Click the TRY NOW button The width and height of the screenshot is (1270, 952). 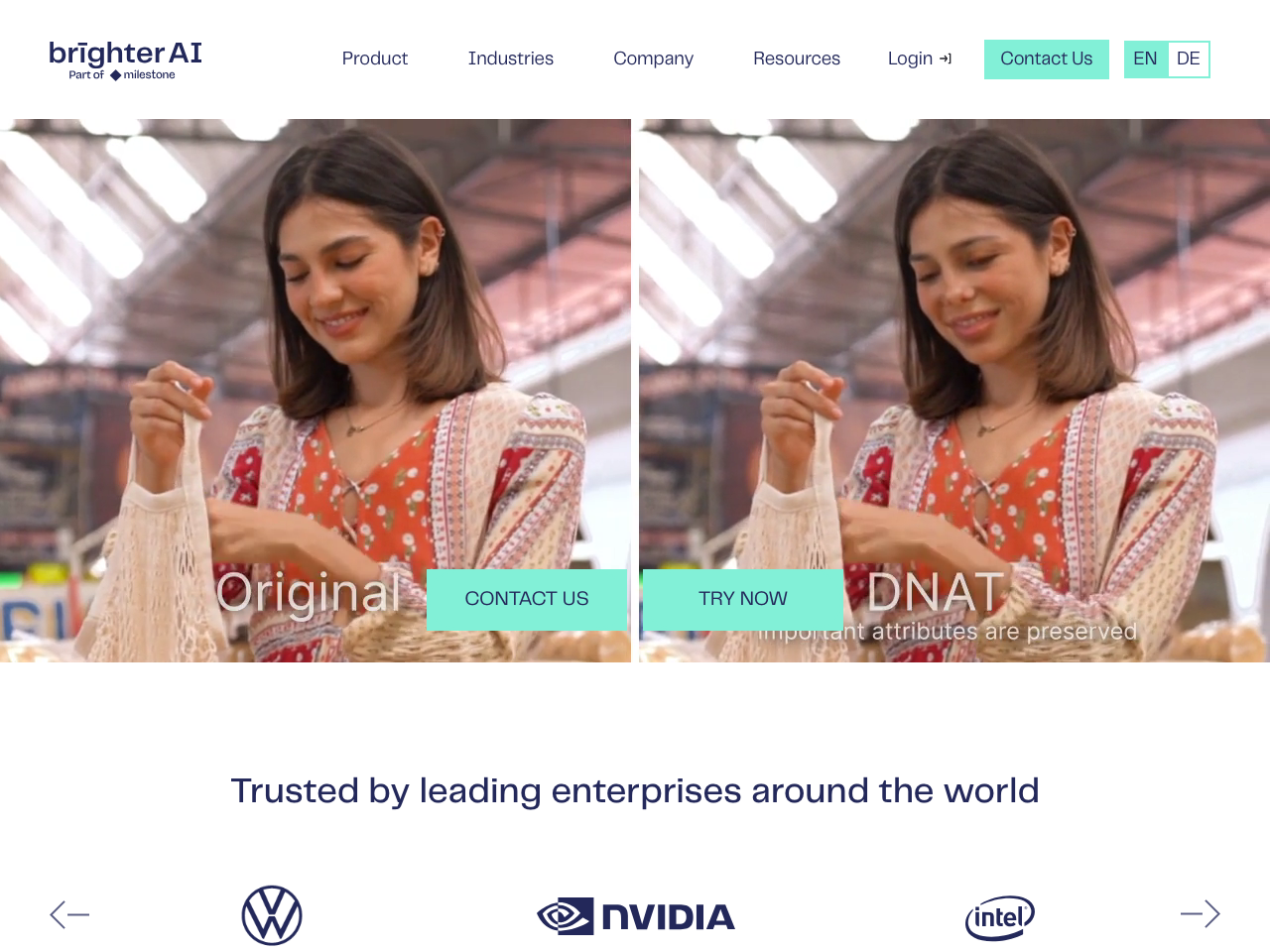point(743,599)
